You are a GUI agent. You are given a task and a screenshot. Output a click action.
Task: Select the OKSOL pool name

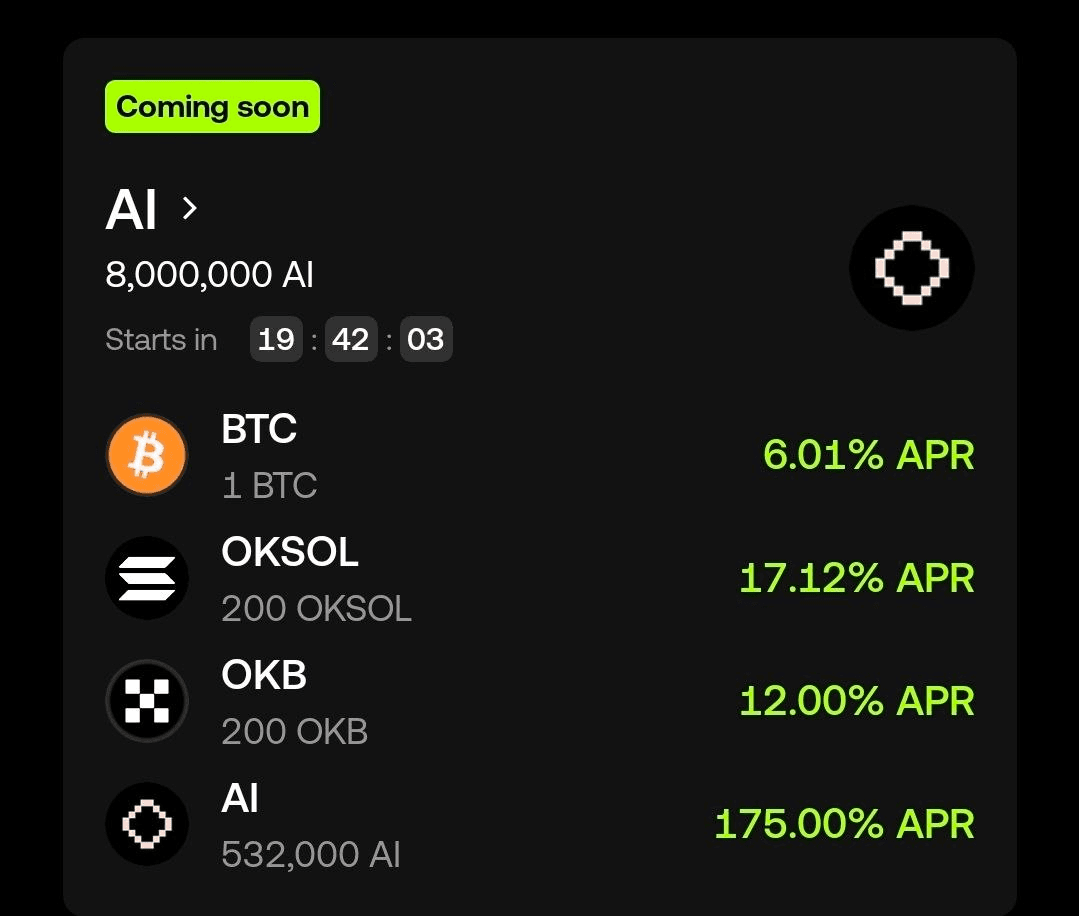coord(290,552)
